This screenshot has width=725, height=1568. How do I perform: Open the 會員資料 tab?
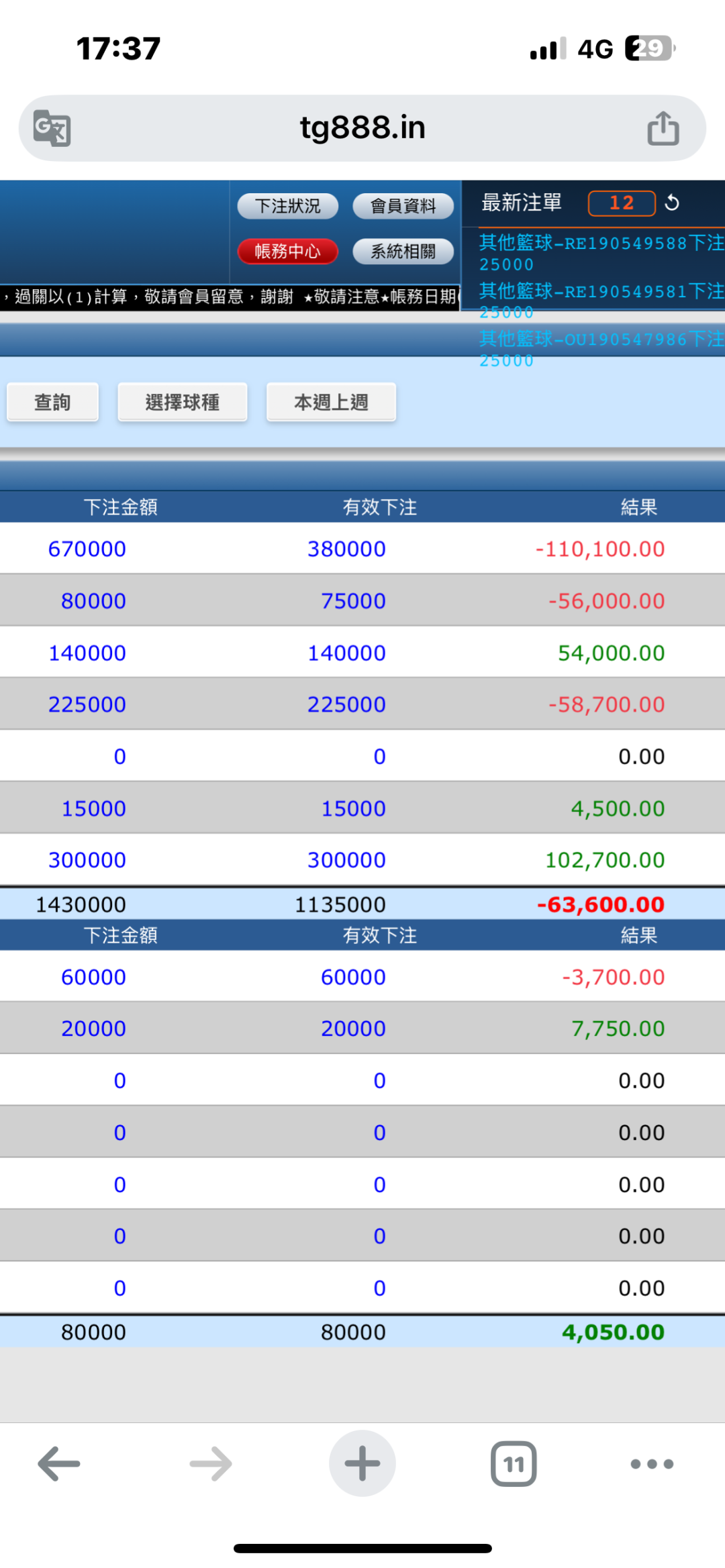point(403,206)
